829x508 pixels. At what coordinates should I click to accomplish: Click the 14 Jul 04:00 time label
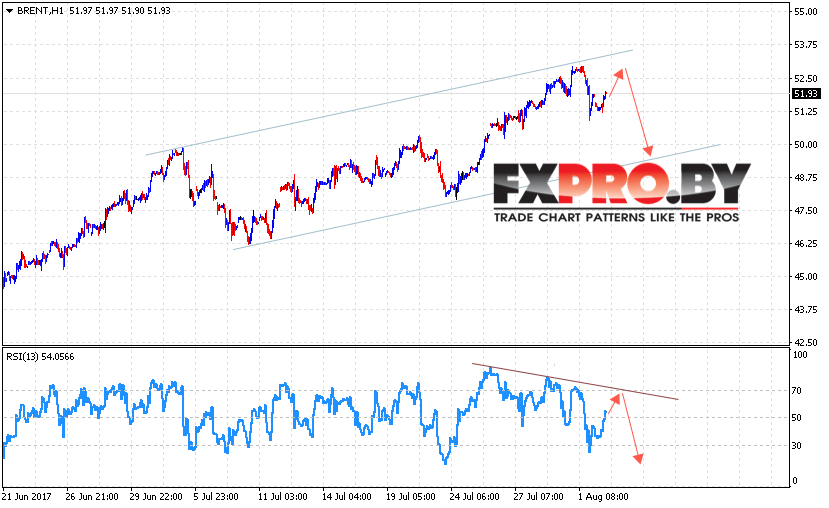(347, 497)
